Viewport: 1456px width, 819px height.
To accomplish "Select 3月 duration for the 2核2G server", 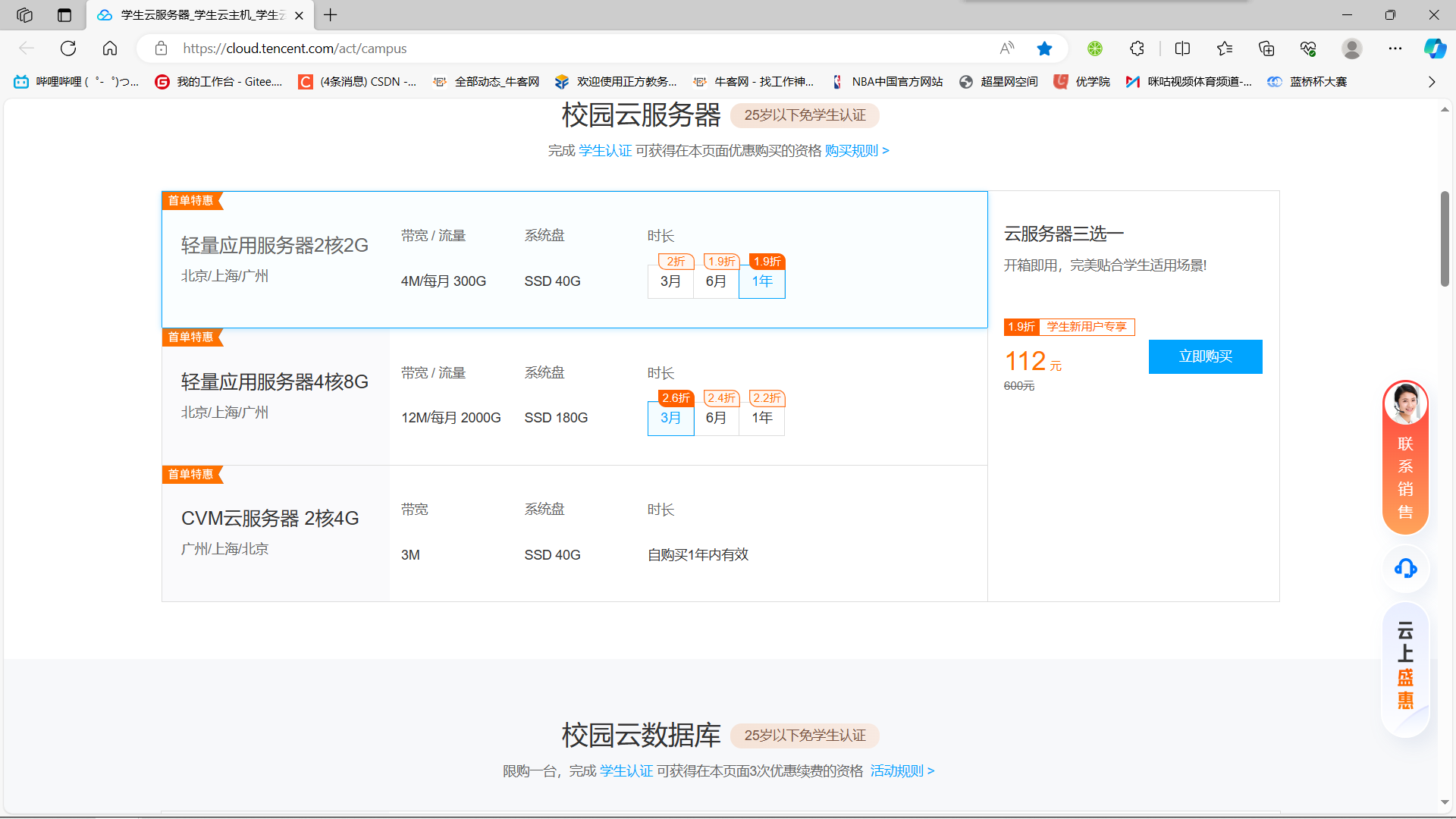I will coord(670,281).
